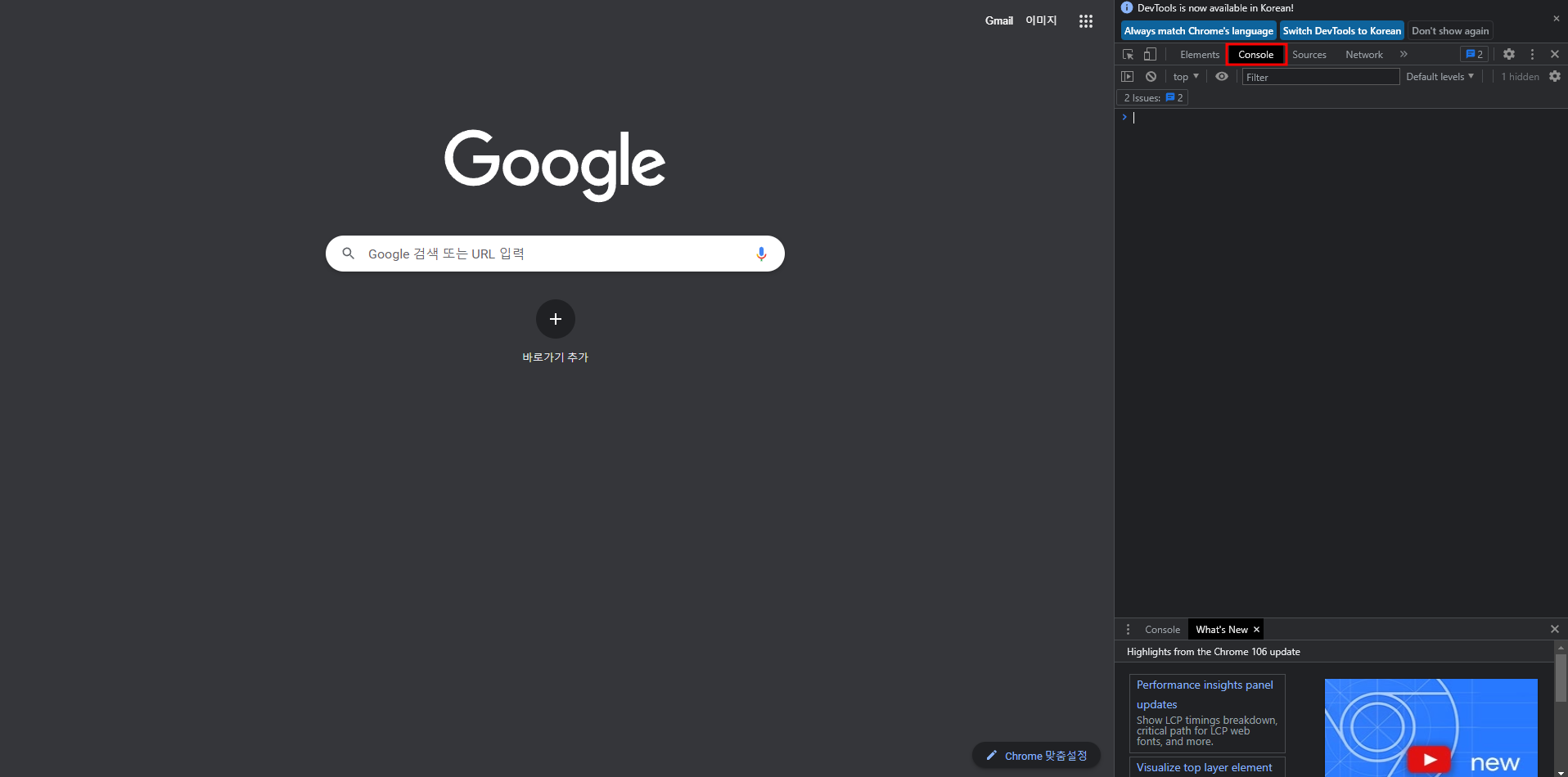This screenshot has height=777, width=1568.
Task: Click the inspect element picker icon
Action: [x=1128, y=54]
